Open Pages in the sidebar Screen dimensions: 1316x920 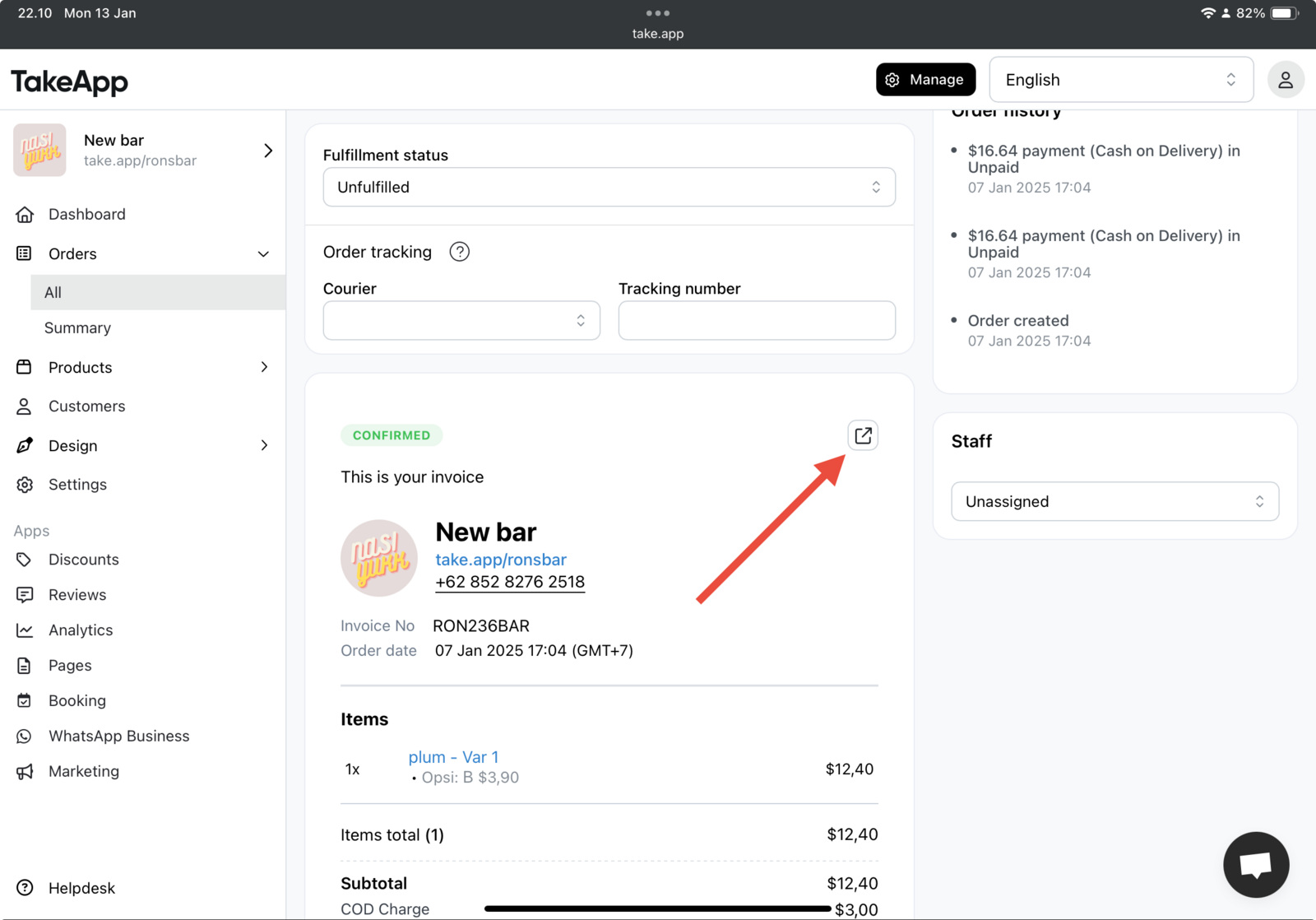coord(70,666)
